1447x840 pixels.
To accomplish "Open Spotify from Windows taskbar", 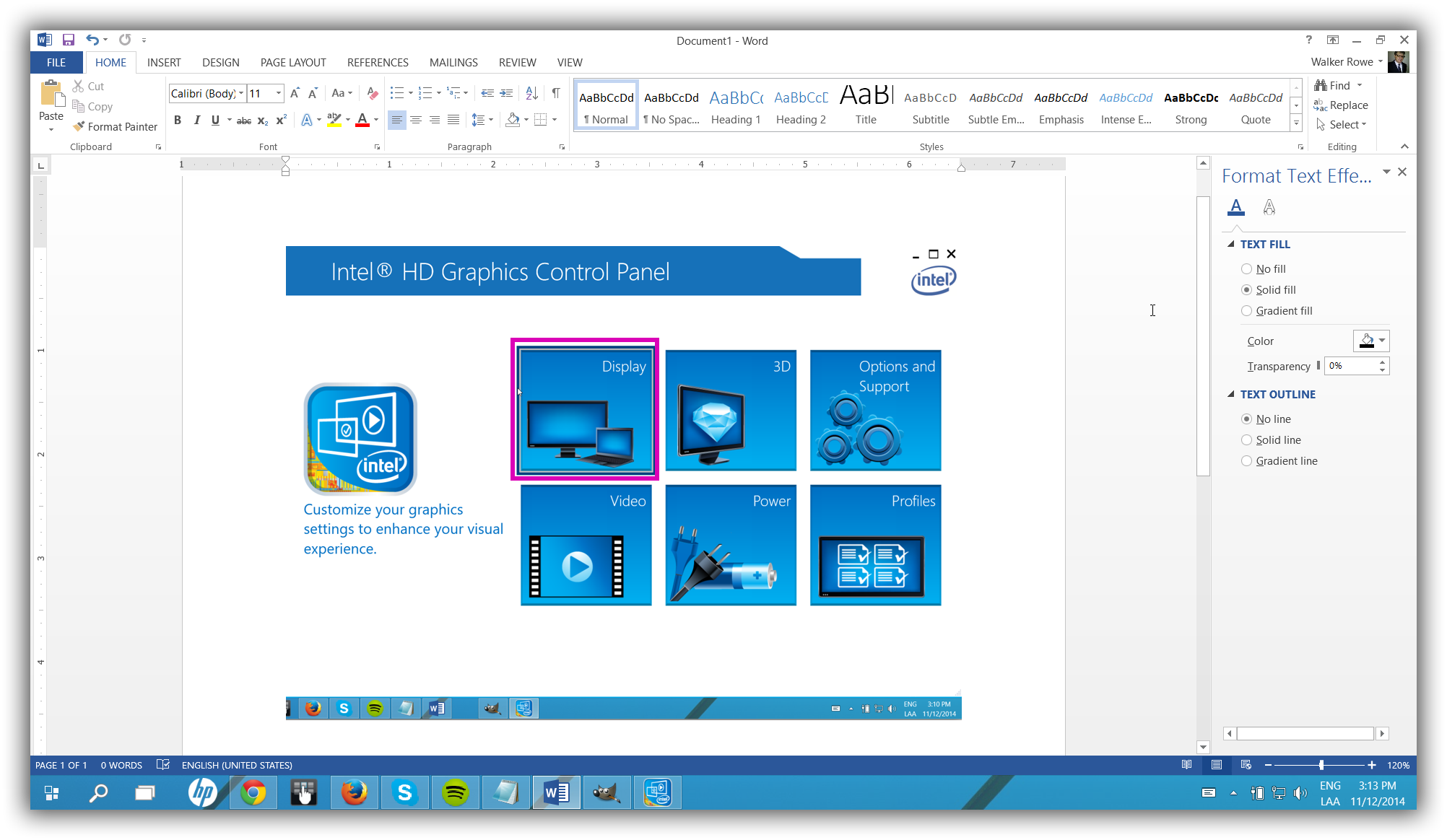I will coord(455,793).
